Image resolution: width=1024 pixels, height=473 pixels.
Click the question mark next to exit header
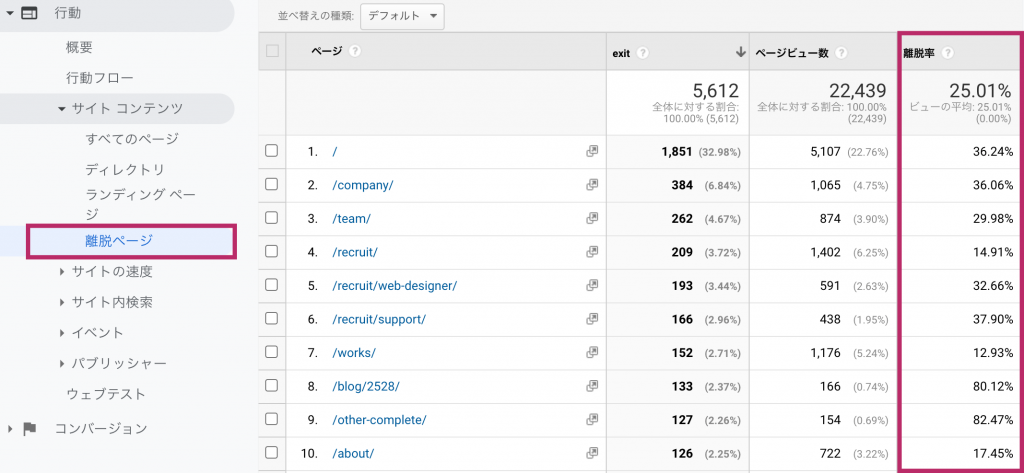(x=642, y=53)
